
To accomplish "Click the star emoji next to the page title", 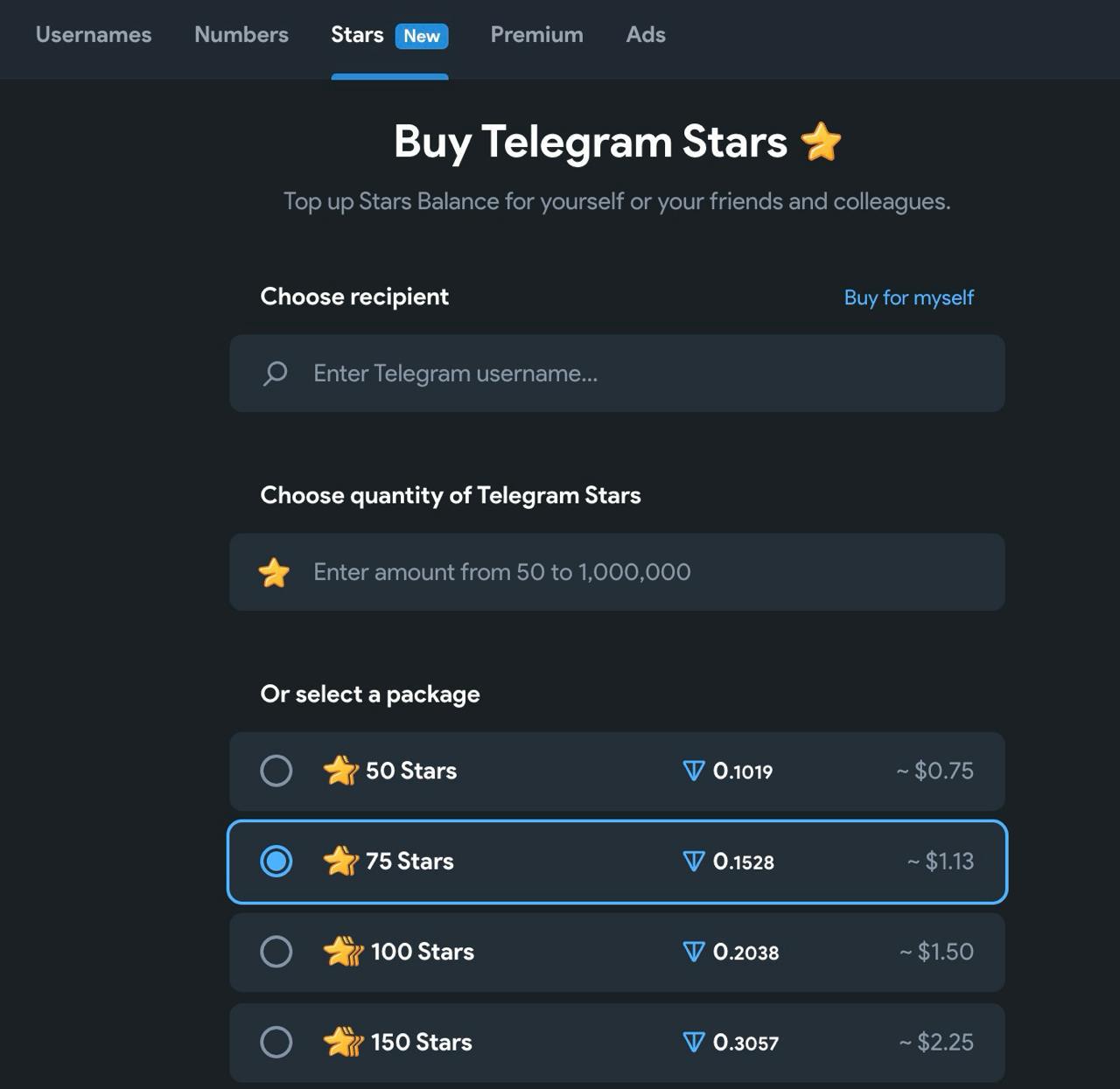I will [821, 142].
